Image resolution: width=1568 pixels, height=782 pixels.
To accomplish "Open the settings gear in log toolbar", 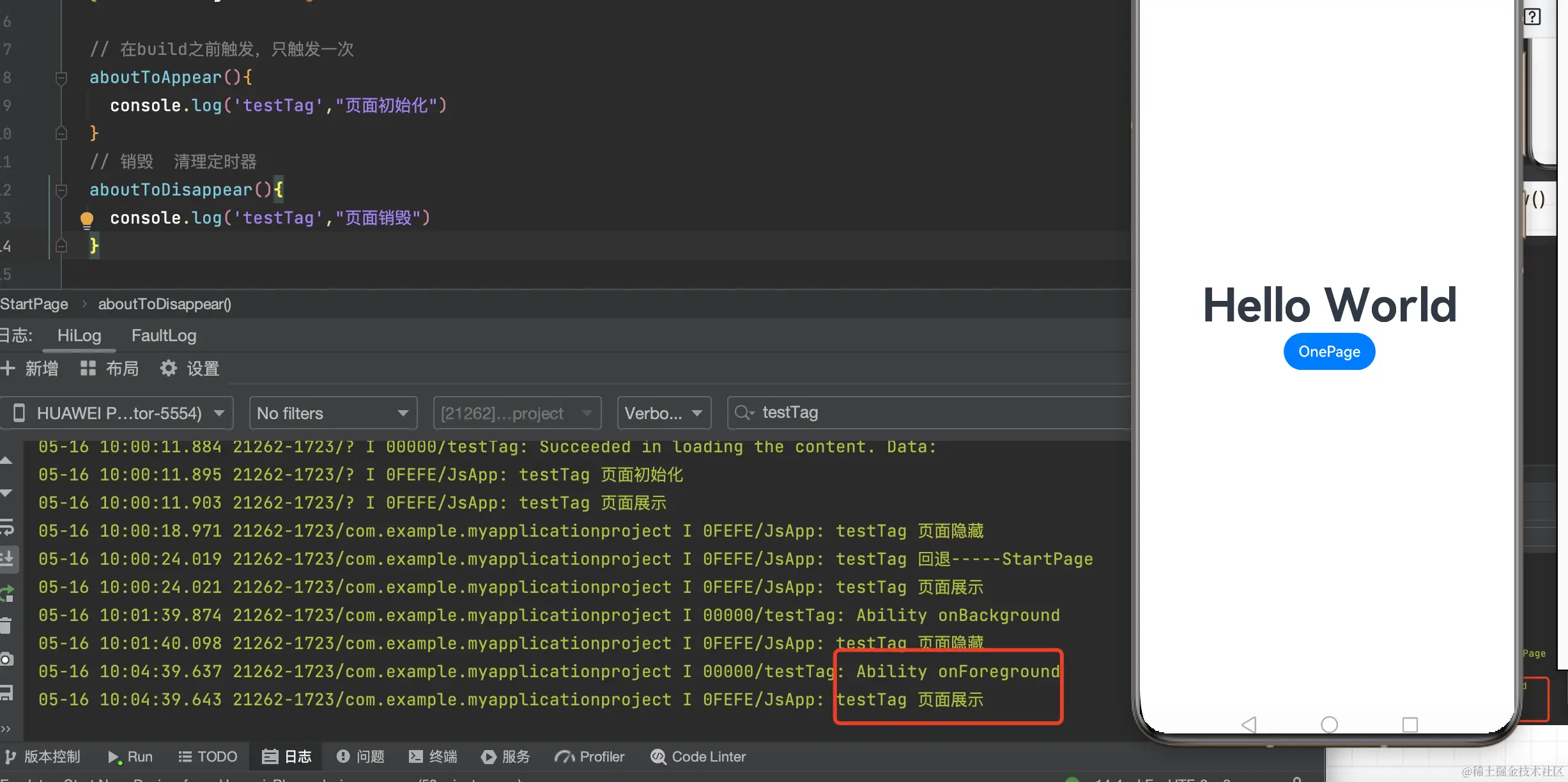I will (169, 369).
